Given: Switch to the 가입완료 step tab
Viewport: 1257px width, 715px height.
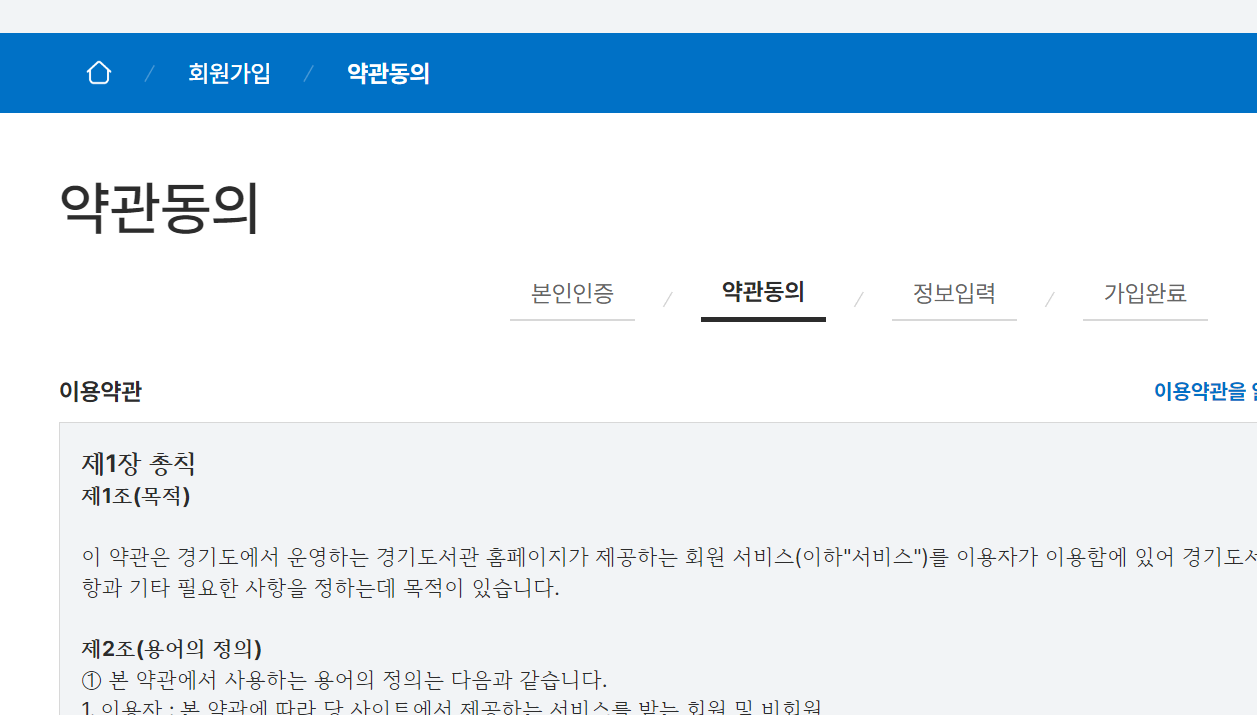Looking at the screenshot, I should click(x=1145, y=294).
